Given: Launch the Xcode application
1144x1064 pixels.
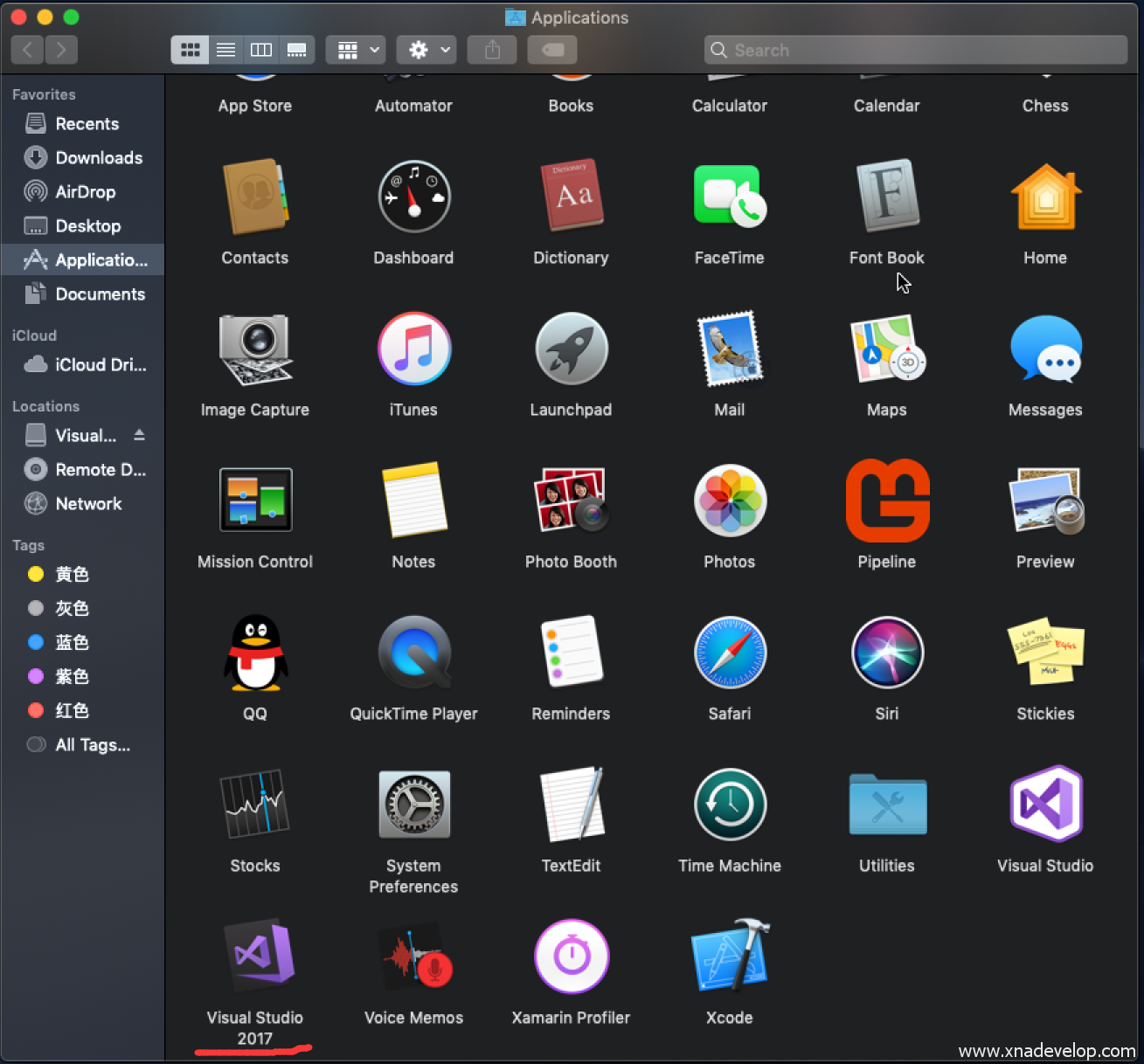Looking at the screenshot, I should tap(730, 956).
